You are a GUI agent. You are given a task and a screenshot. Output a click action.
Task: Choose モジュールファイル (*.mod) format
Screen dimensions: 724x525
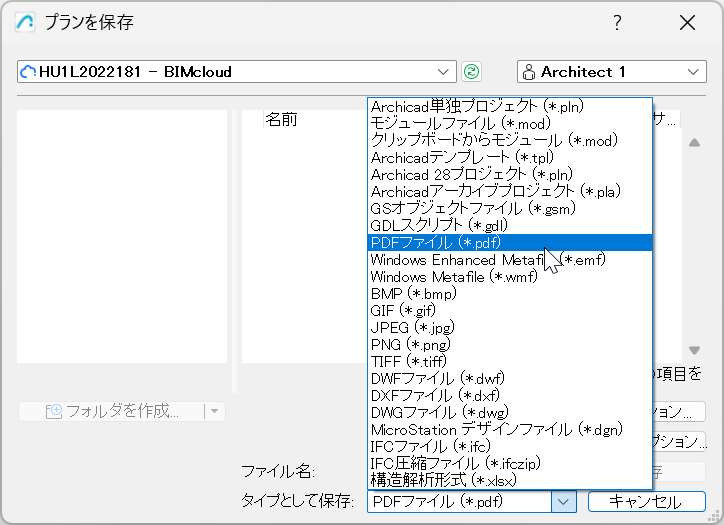tap(510, 124)
